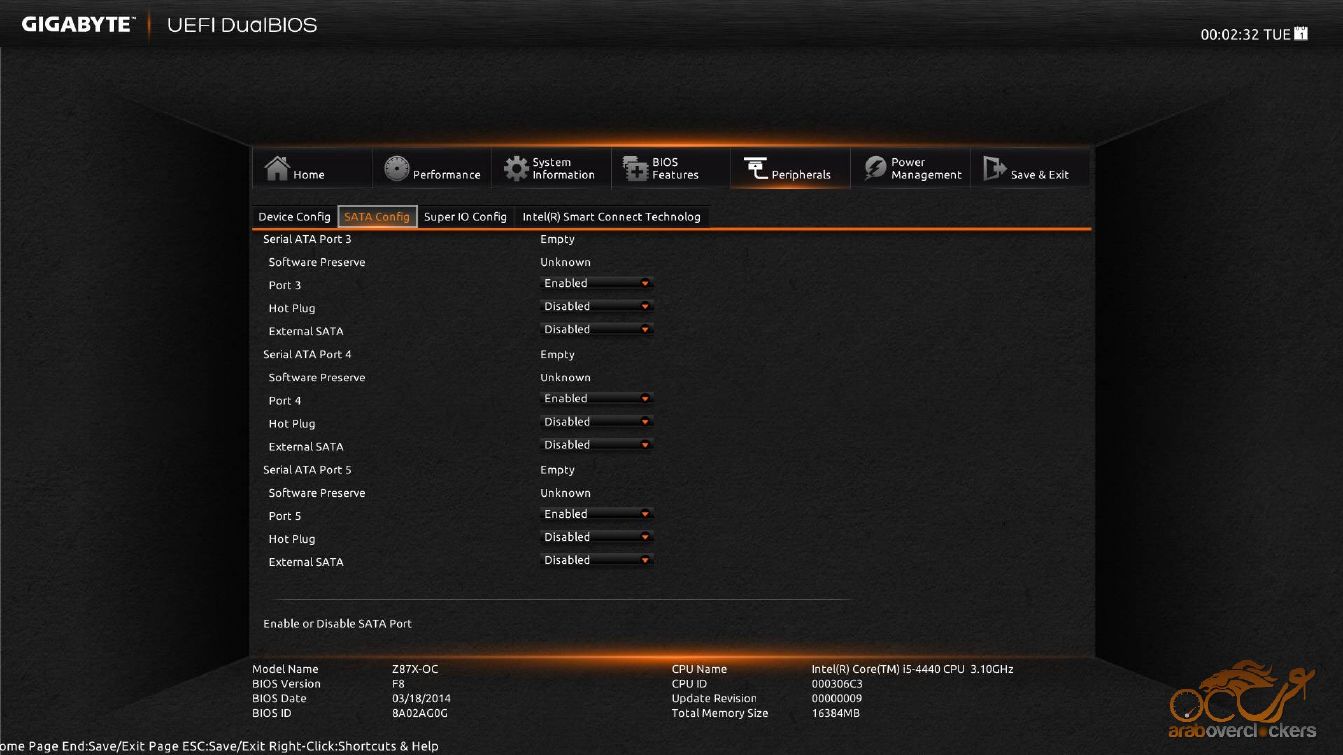Viewport: 1343px width, 755px height.
Task: Click the icon next to the clock
Action: [x=1301, y=34]
